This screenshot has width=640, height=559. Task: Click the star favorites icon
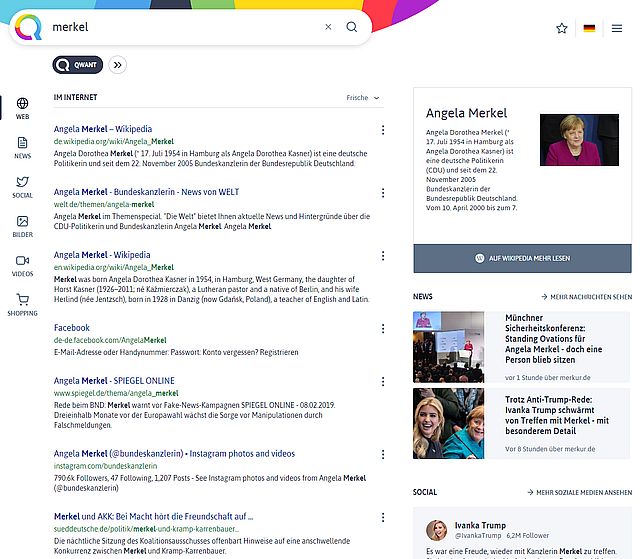click(x=562, y=28)
